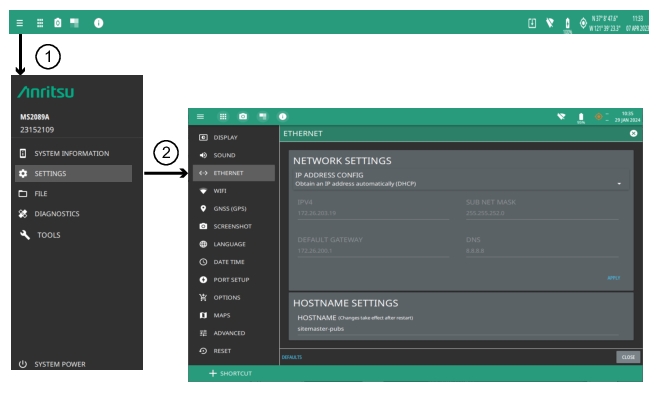Open Diagnostics in the main menu
Screen dimensions: 663x393
[73, 214]
